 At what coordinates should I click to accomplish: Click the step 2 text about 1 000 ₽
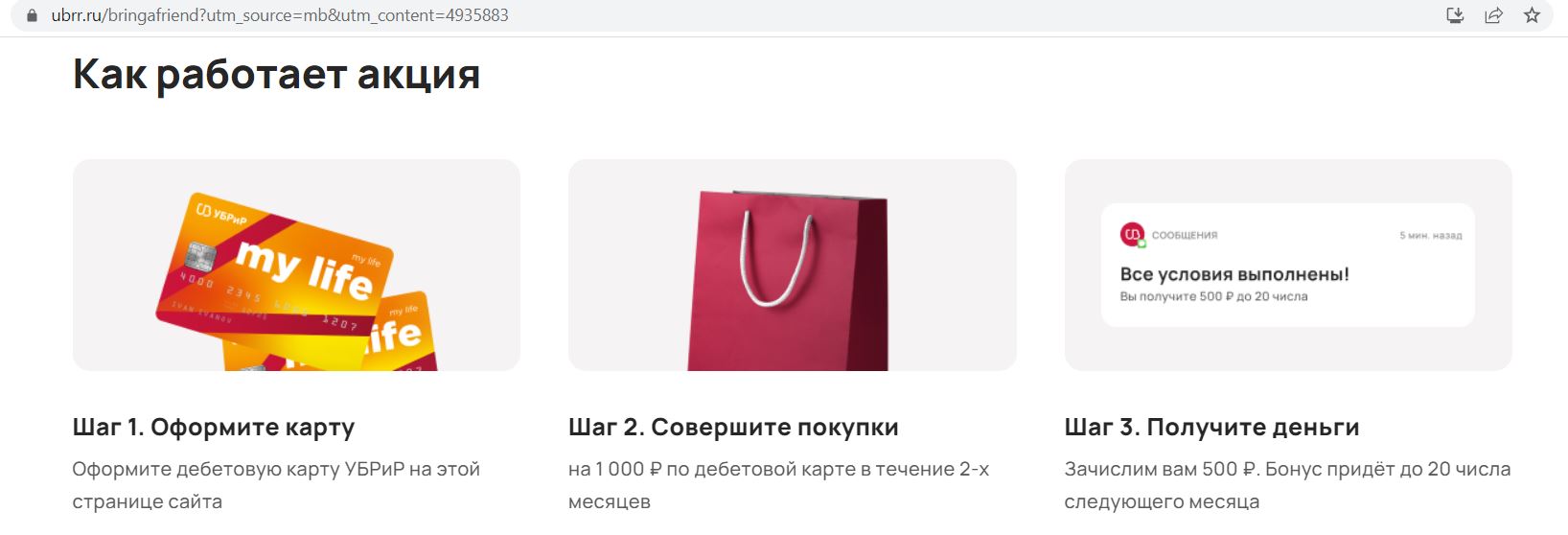click(x=778, y=485)
